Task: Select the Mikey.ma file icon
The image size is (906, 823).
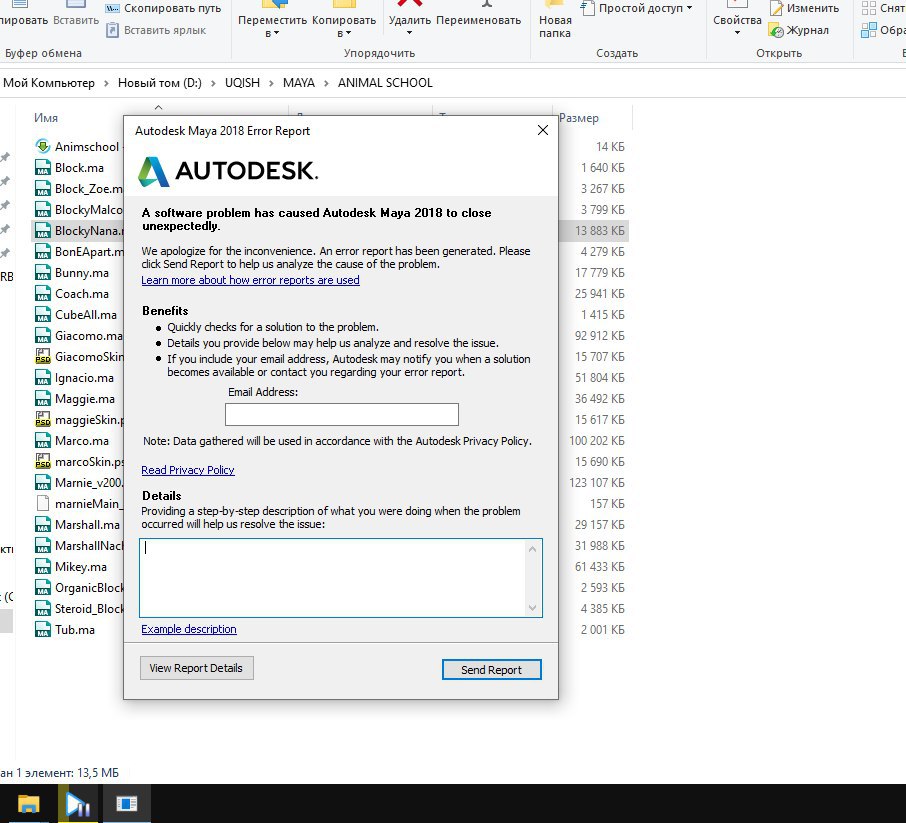Action: coord(43,566)
